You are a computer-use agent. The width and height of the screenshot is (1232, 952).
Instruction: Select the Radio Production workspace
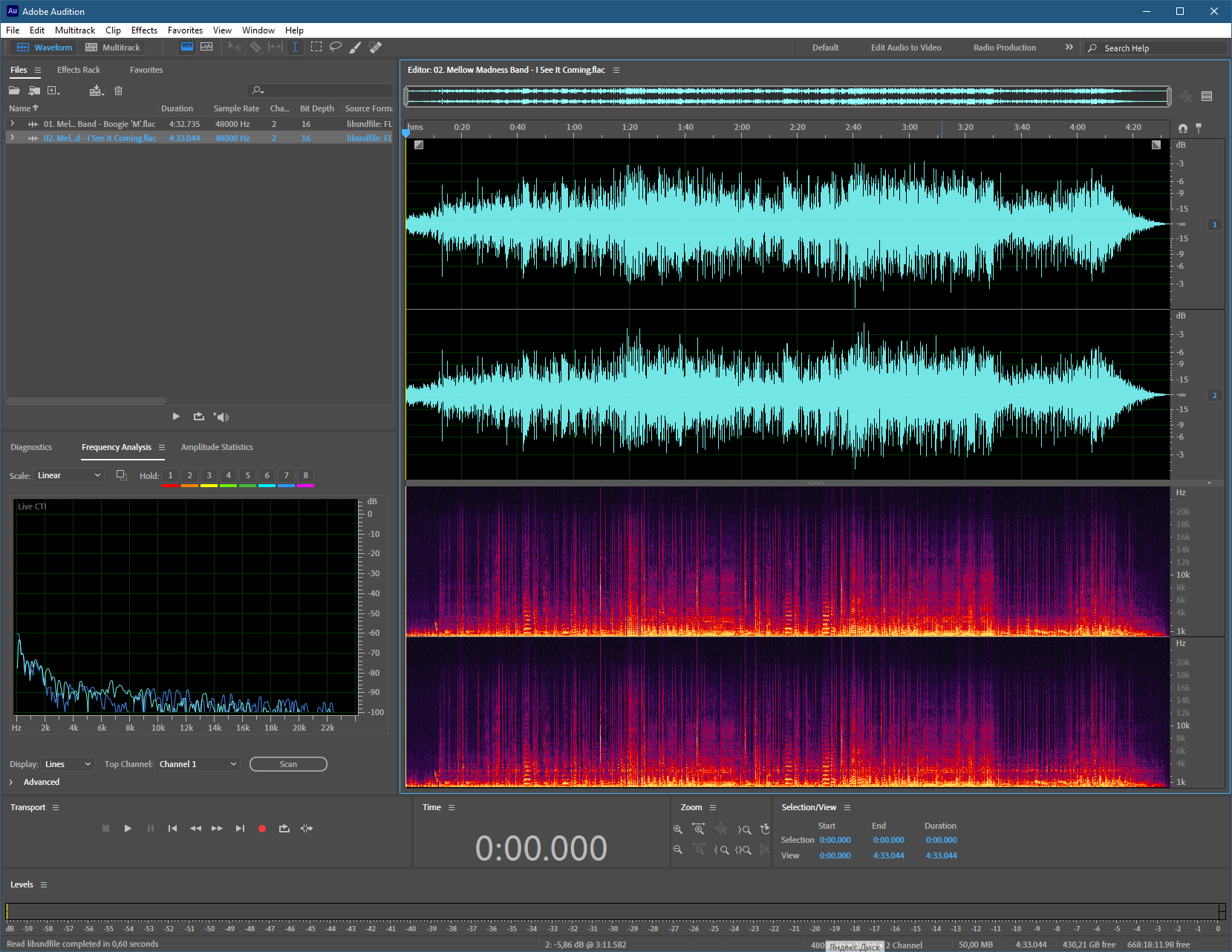click(x=1005, y=48)
